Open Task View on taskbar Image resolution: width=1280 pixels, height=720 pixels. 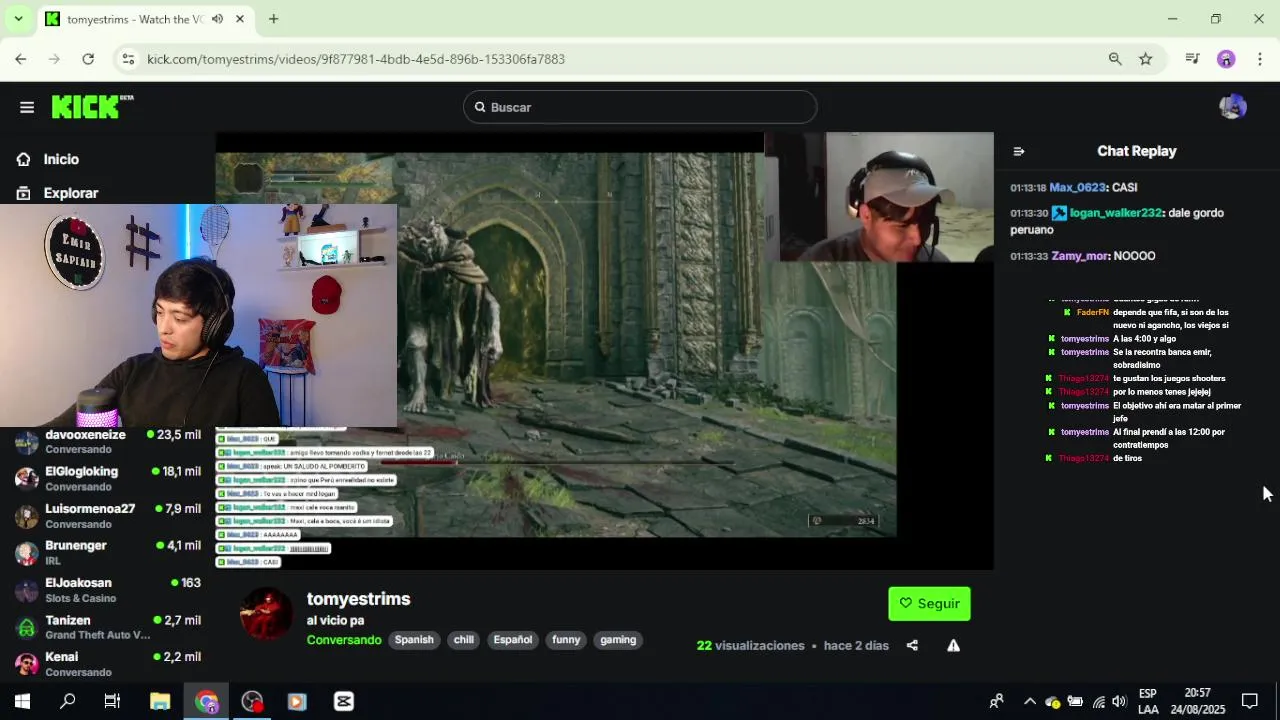[x=112, y=701]
